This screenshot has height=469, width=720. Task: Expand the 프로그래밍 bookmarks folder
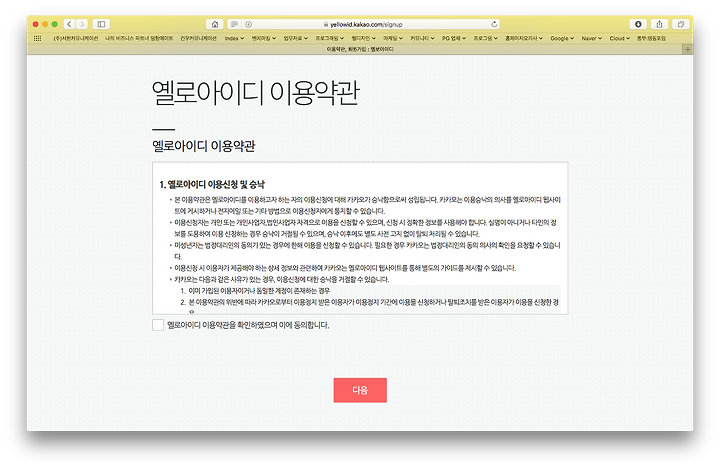coord(329,38)
